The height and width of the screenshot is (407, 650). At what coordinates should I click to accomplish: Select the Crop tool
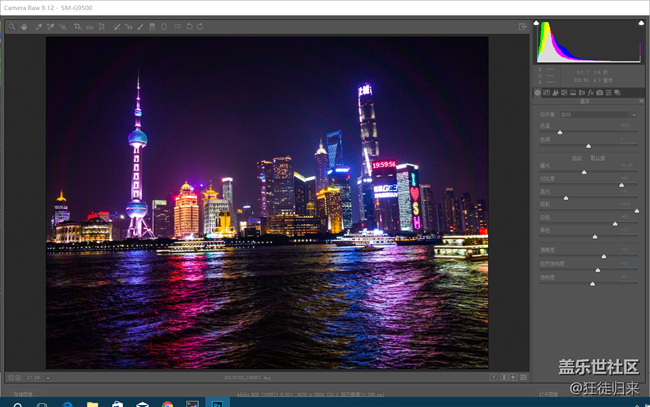click(77, 27)
